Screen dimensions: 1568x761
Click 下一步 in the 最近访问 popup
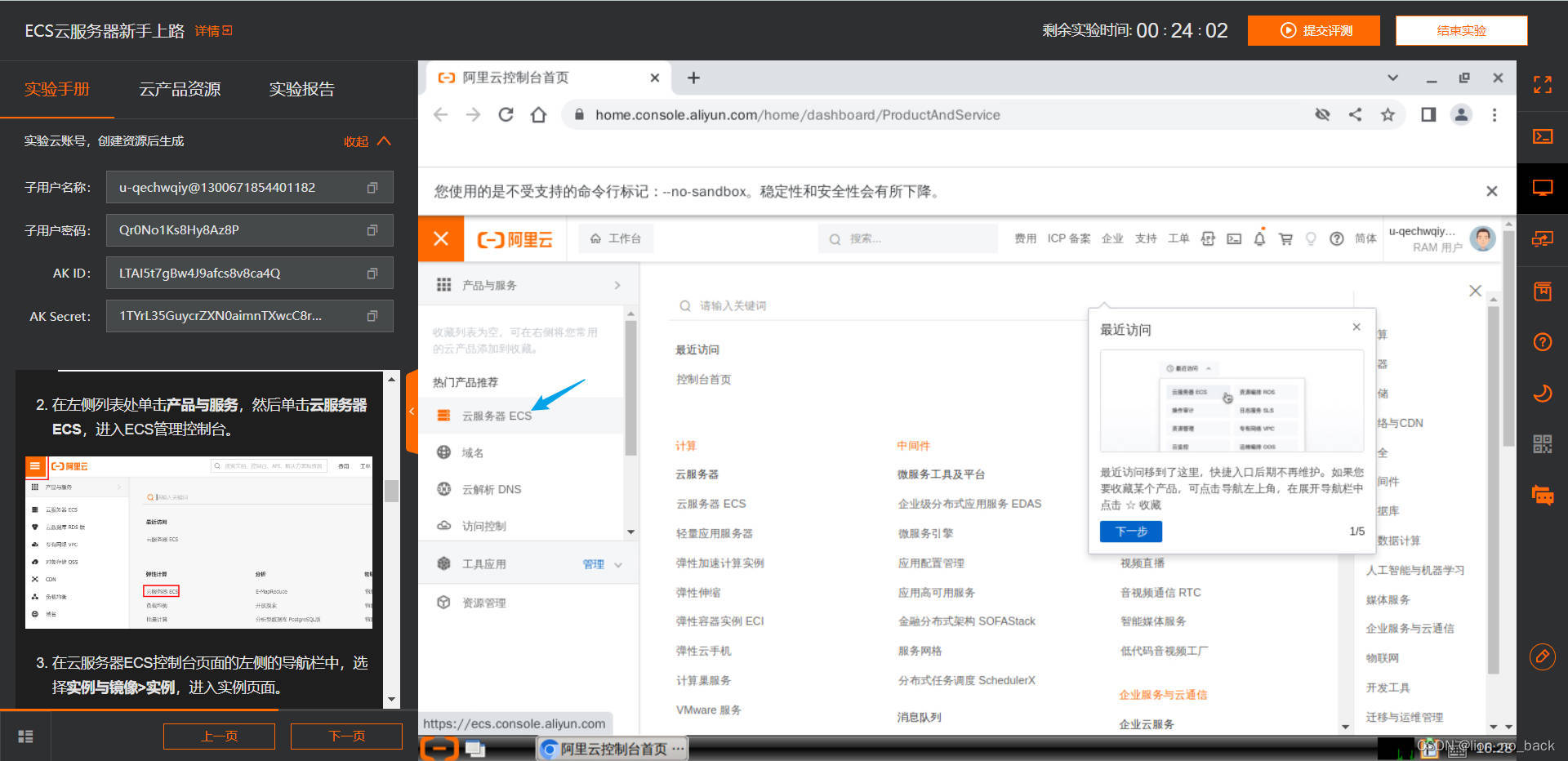point(1131,532)
